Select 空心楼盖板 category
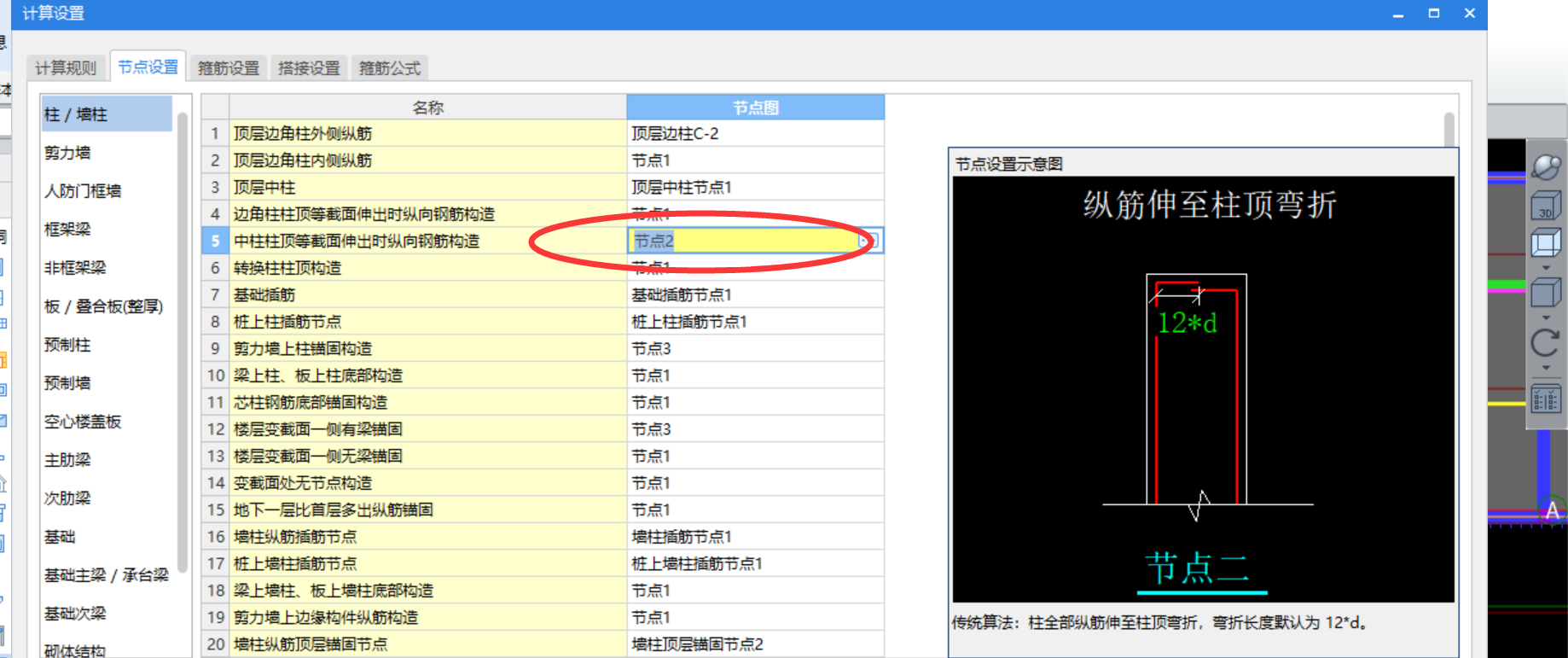 (107, 422)
